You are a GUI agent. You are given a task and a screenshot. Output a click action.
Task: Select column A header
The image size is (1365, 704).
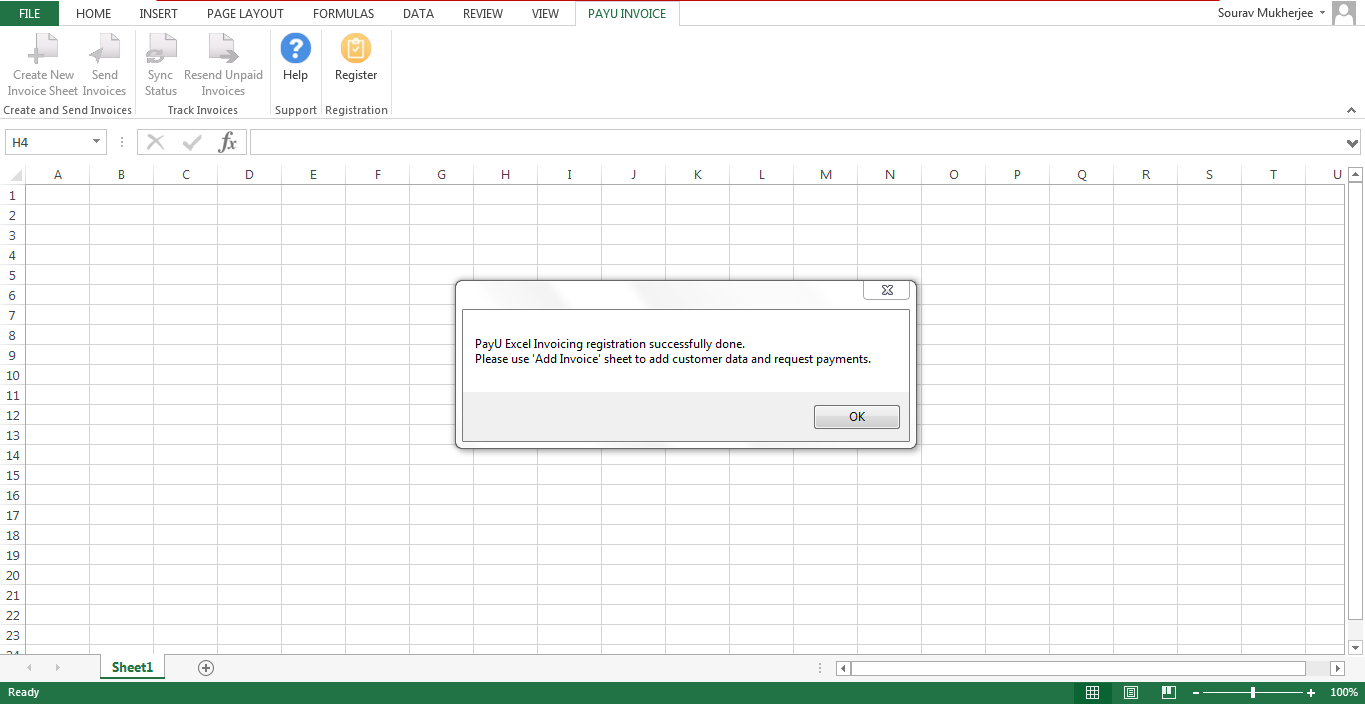coord(58,175)
